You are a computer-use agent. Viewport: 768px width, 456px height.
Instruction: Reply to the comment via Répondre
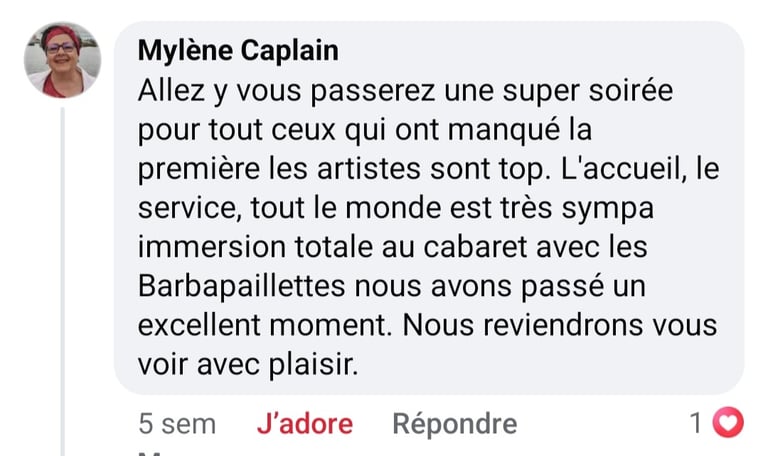pyautogui.click(x=455, y=424)
